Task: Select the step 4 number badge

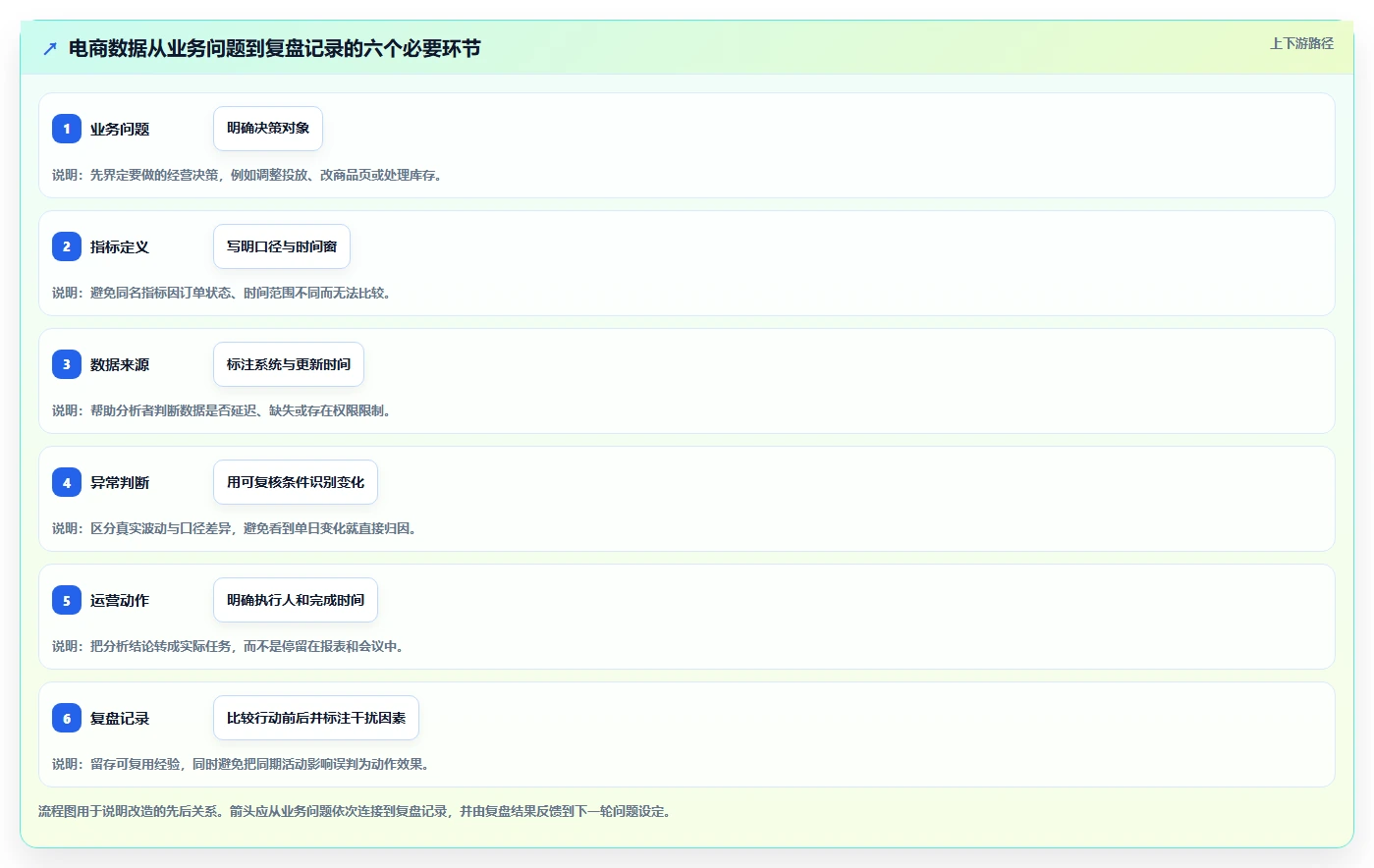Action: (x=67, y=482)
